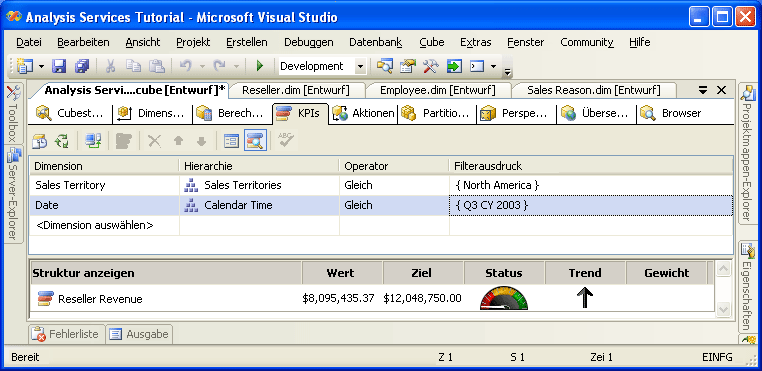Viewport: 762px width, 371px height.
Task: Click the hammer and wrench toolbar icon
Action: (431, 66)
